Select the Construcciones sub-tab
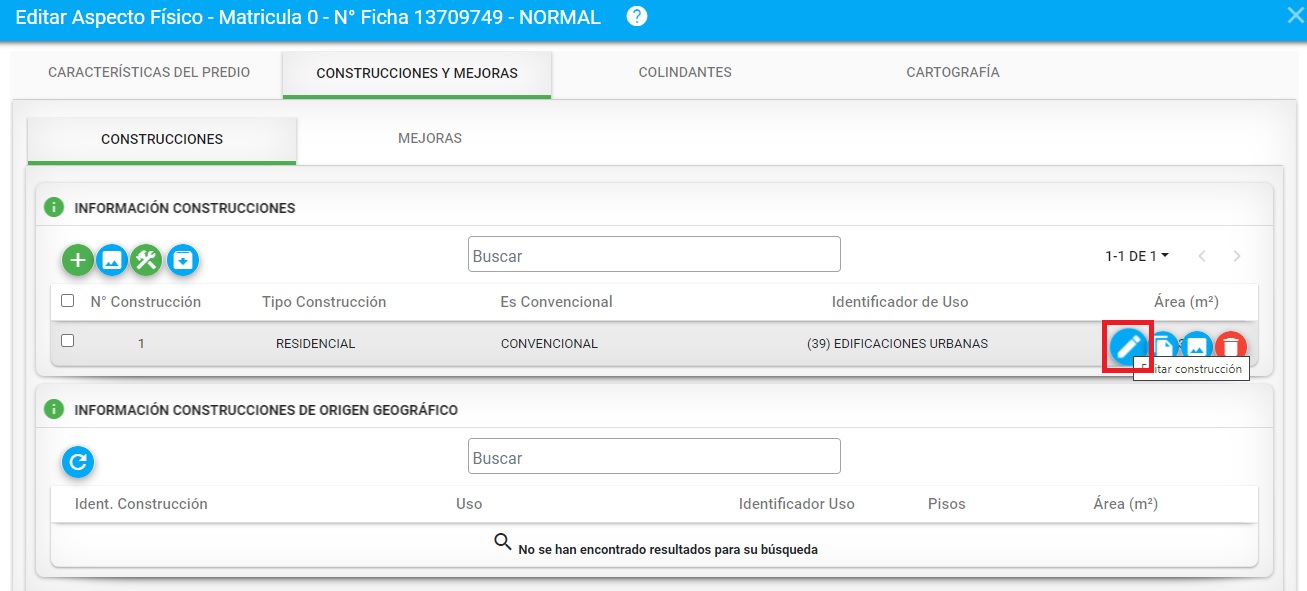 tap(162, 139)
